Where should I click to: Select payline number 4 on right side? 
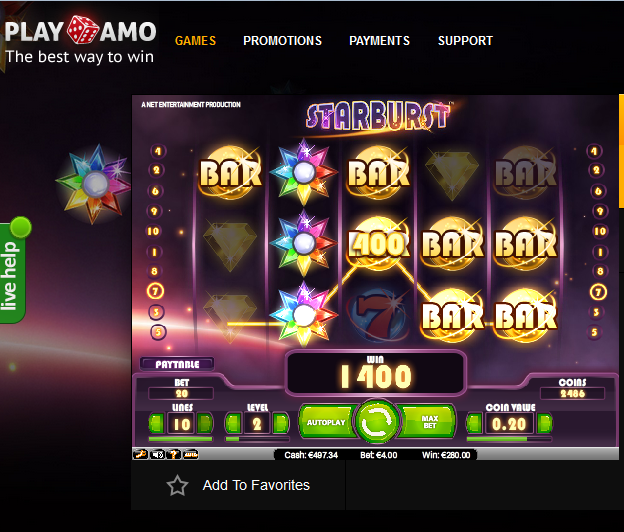click(x=594, y=151)
